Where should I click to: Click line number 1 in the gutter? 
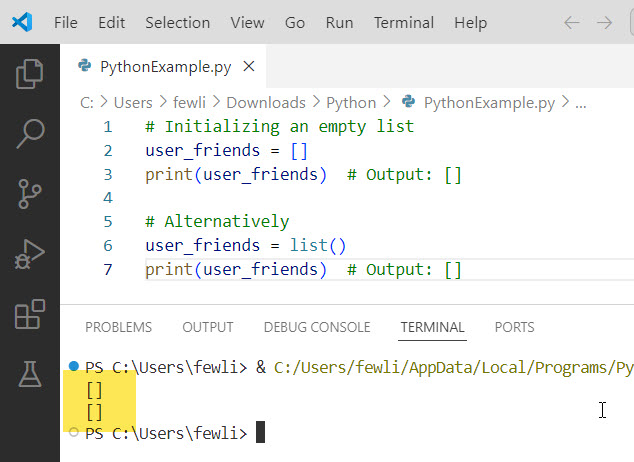108,127
